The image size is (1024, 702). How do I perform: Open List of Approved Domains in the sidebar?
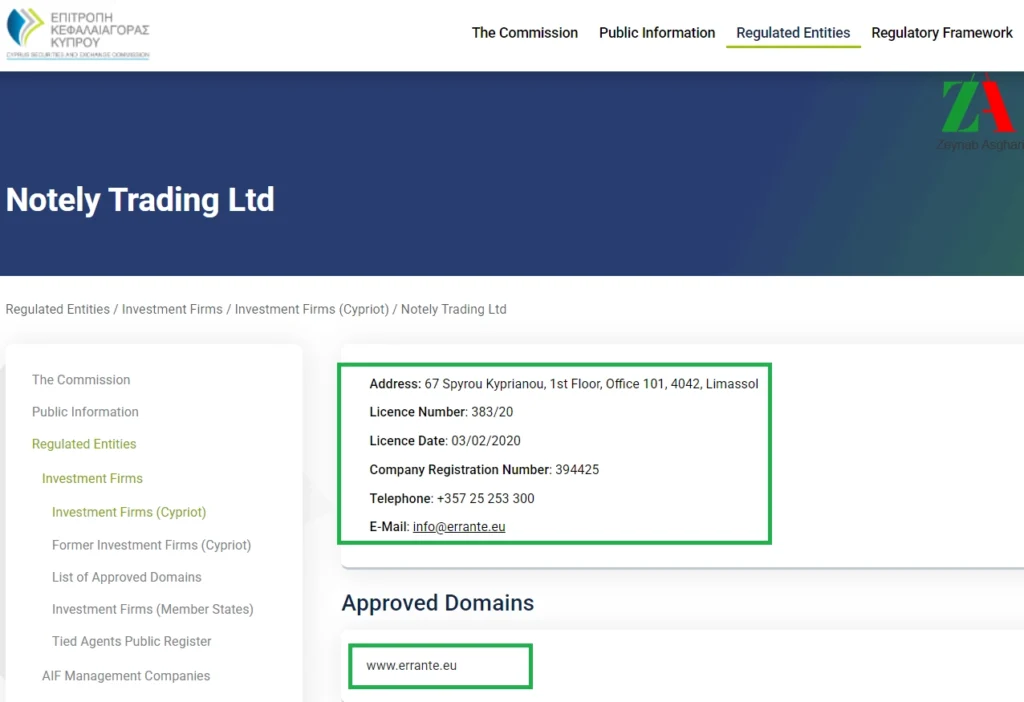(127, 577)
